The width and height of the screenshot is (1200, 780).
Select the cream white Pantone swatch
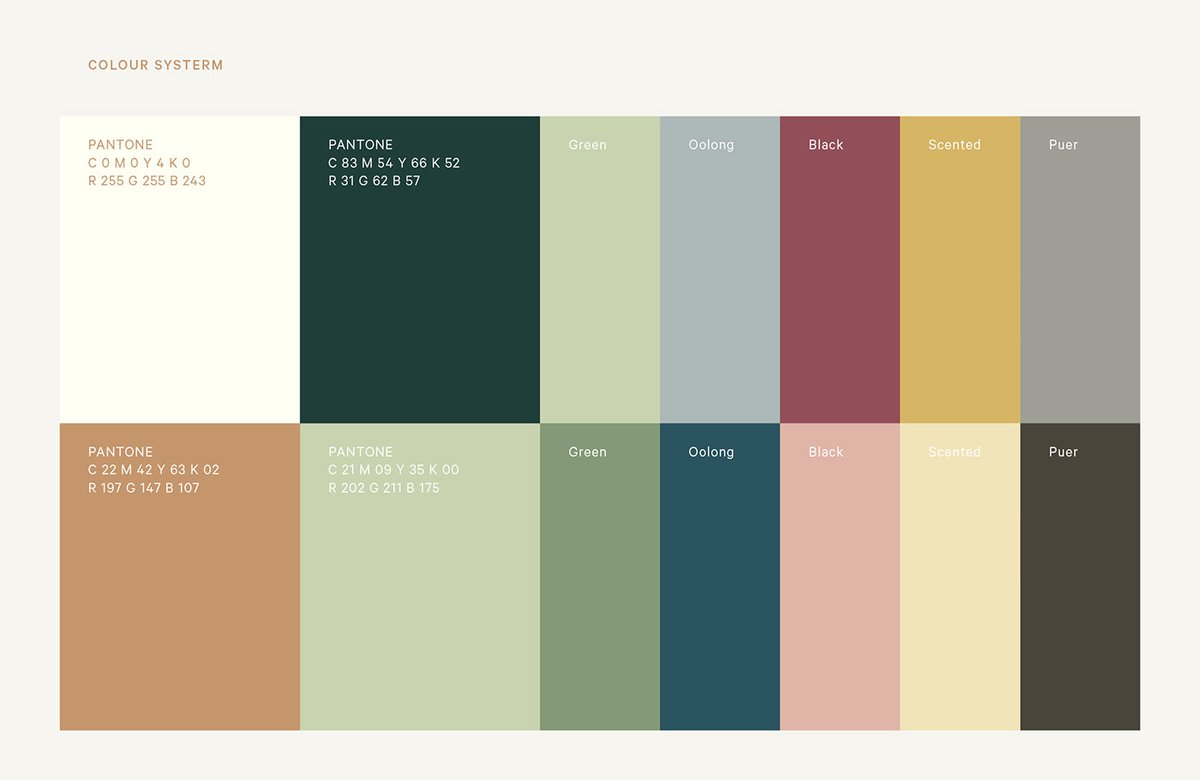coord(180,300)
